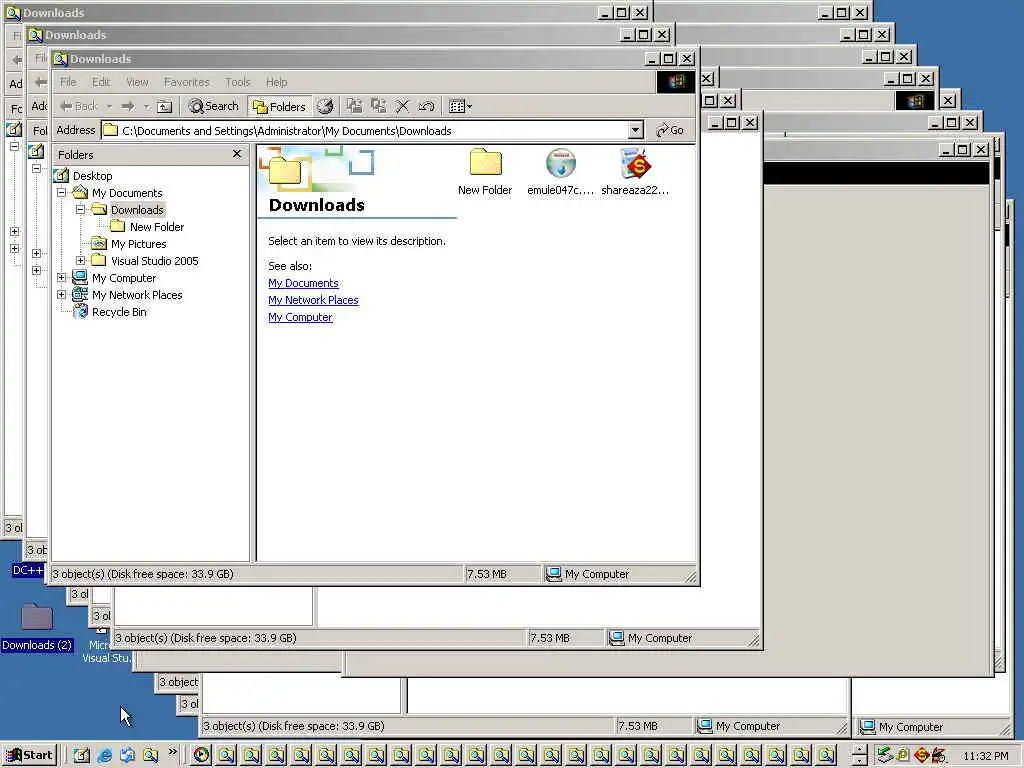
Task: Click the Delete X toolbar icon
Action: tap(402, 106)
